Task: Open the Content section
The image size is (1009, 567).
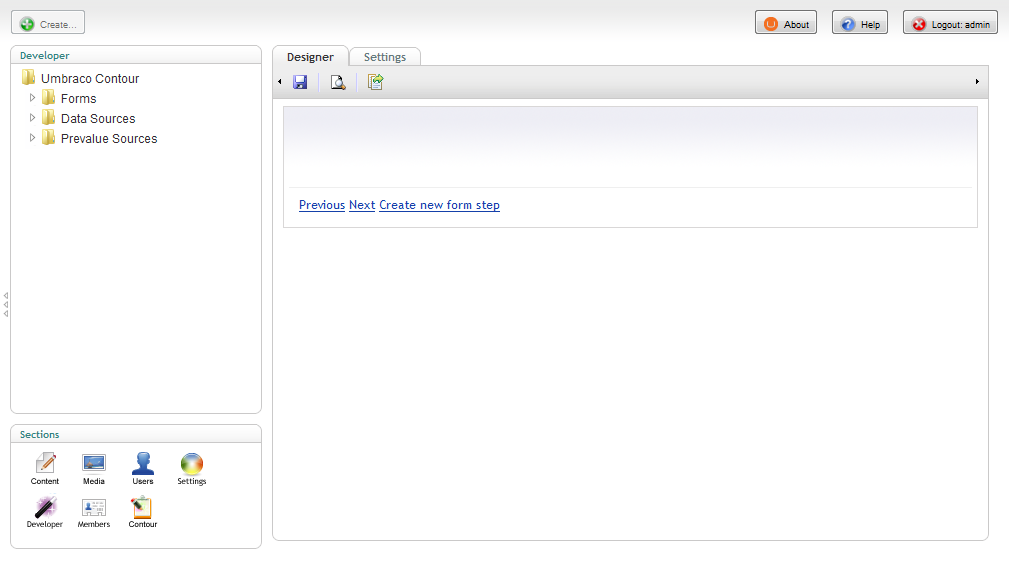Action: pos(45,468)
